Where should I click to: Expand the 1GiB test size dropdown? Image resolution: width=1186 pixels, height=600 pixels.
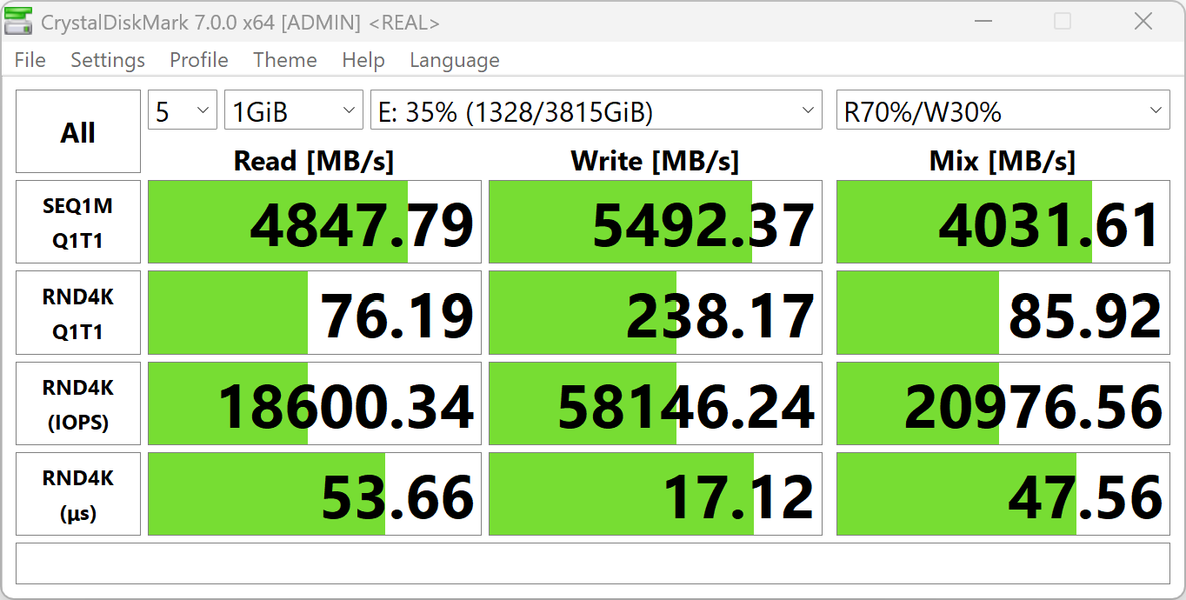293,111
